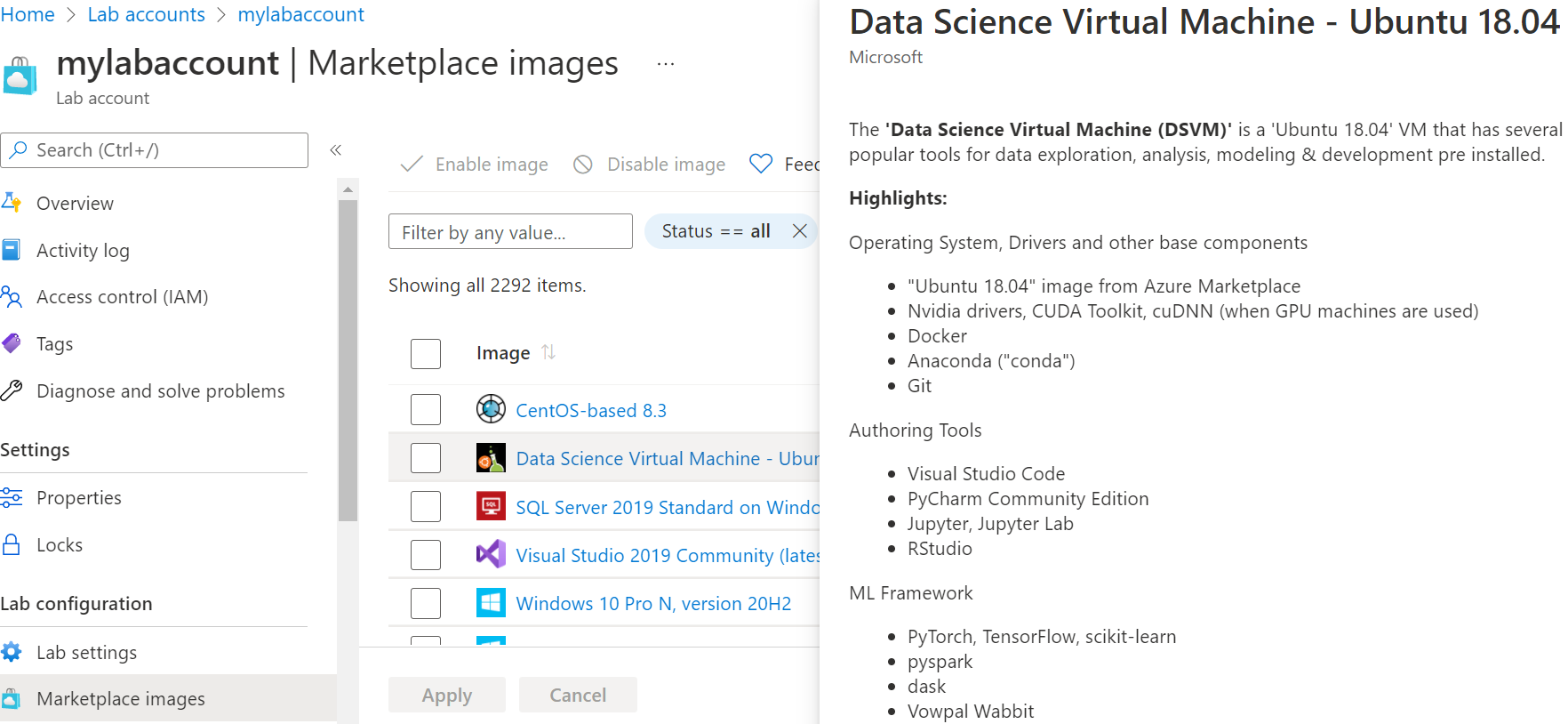
Task: Click the Image column header
Action: point(503,353)
